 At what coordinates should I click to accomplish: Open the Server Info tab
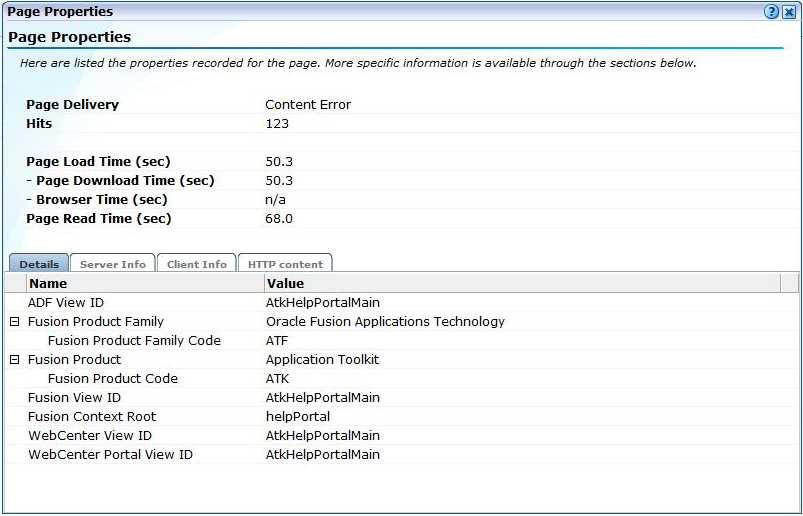(113, 264)
